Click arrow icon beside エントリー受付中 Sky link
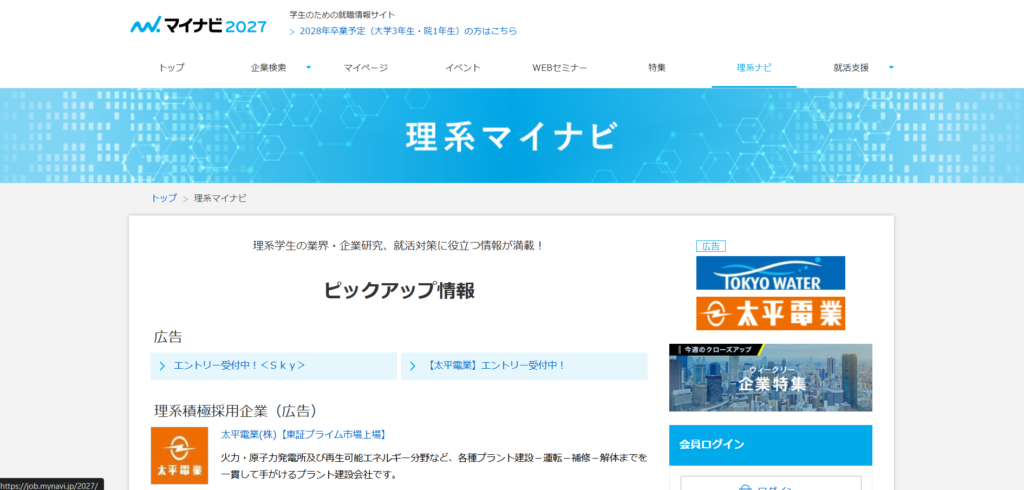The height and width of the screenshot is (490, 1024). (162, 366)
